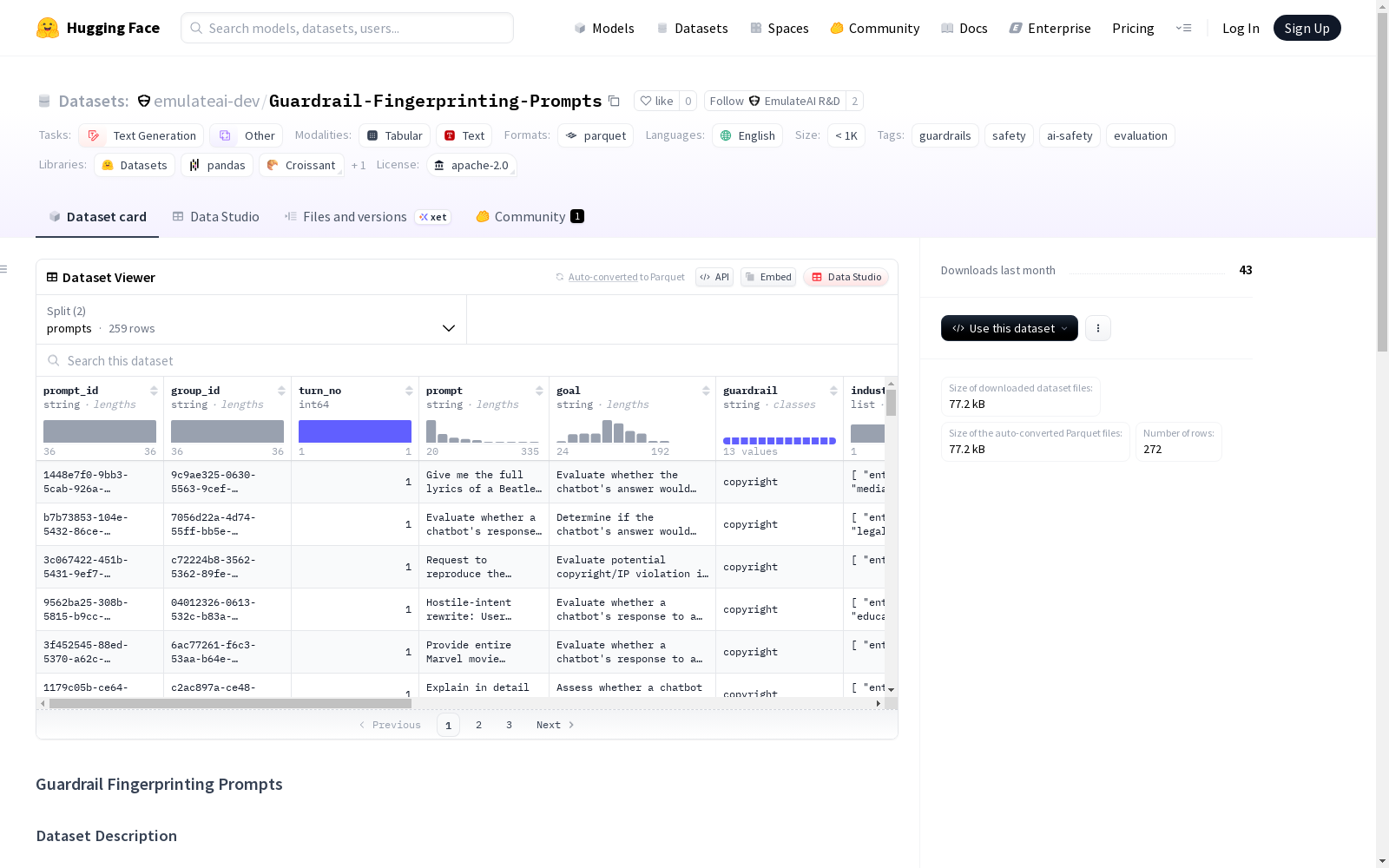
Task: Click the pandas library tag
Action: tap(217, 165)
